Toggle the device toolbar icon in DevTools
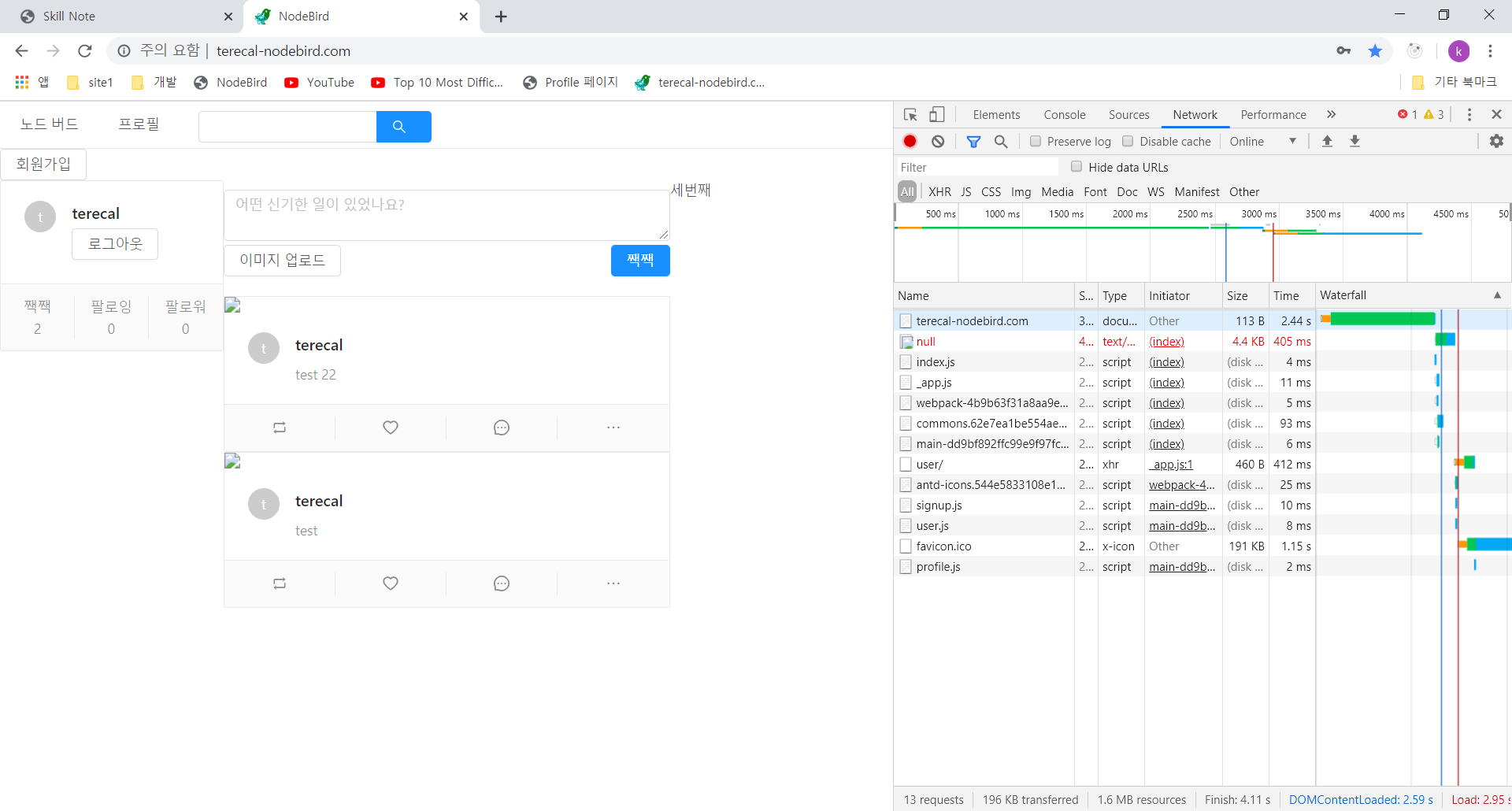Screen dimensions: 1512x811 click(x=936, y=115)
